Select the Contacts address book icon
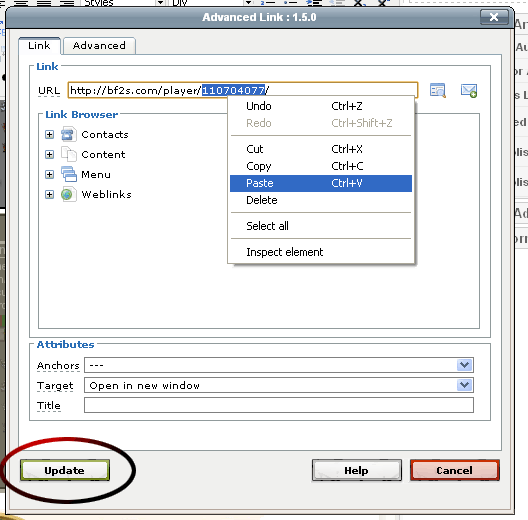The width and height of the screenshot is (528, 520). [68, 134]
